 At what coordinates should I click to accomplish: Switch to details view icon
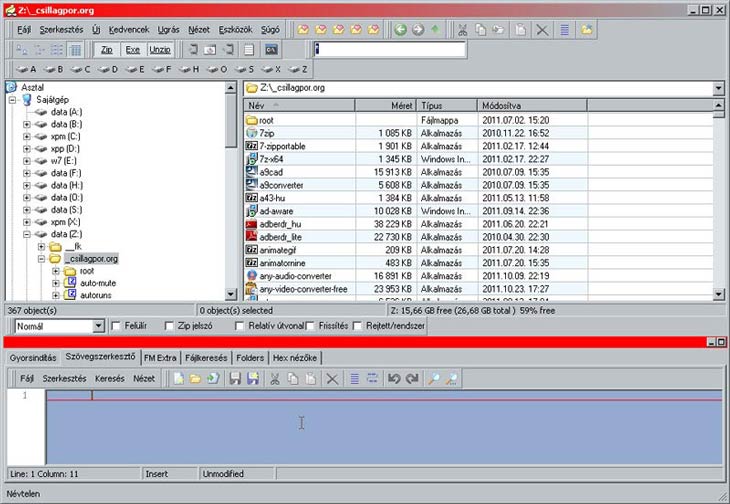(75, 49)
